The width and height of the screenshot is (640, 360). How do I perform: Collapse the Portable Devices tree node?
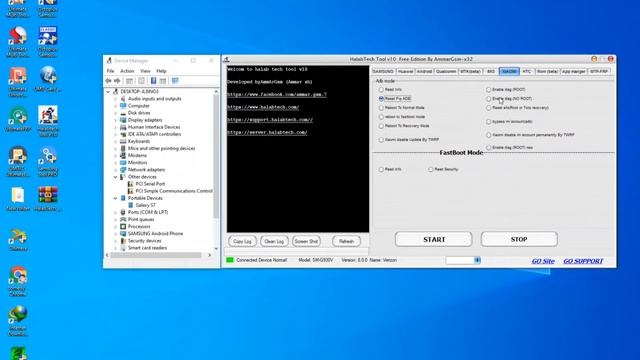[x=116, y=198]
